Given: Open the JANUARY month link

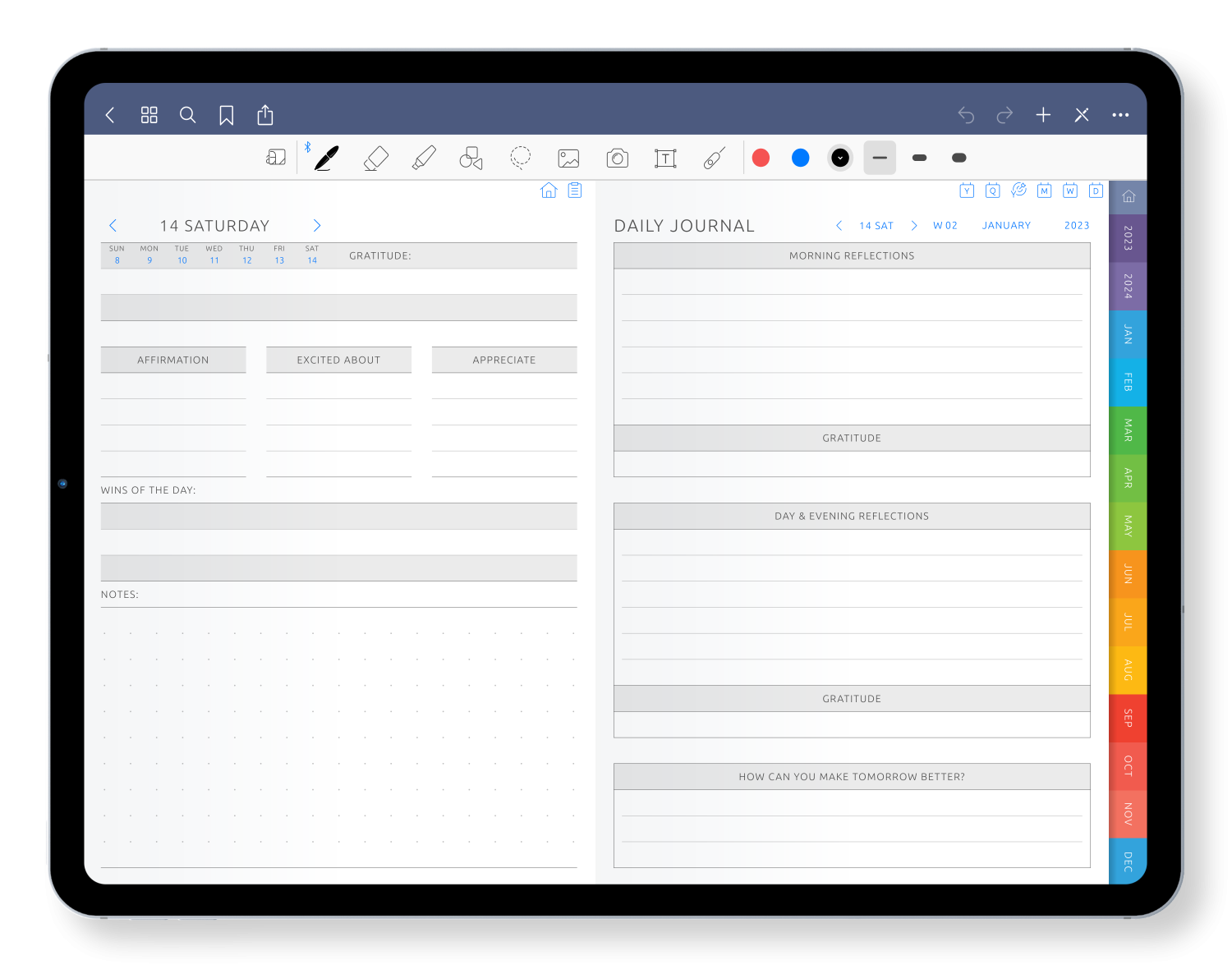Looking at the screenshot, I should (1006, 225).
